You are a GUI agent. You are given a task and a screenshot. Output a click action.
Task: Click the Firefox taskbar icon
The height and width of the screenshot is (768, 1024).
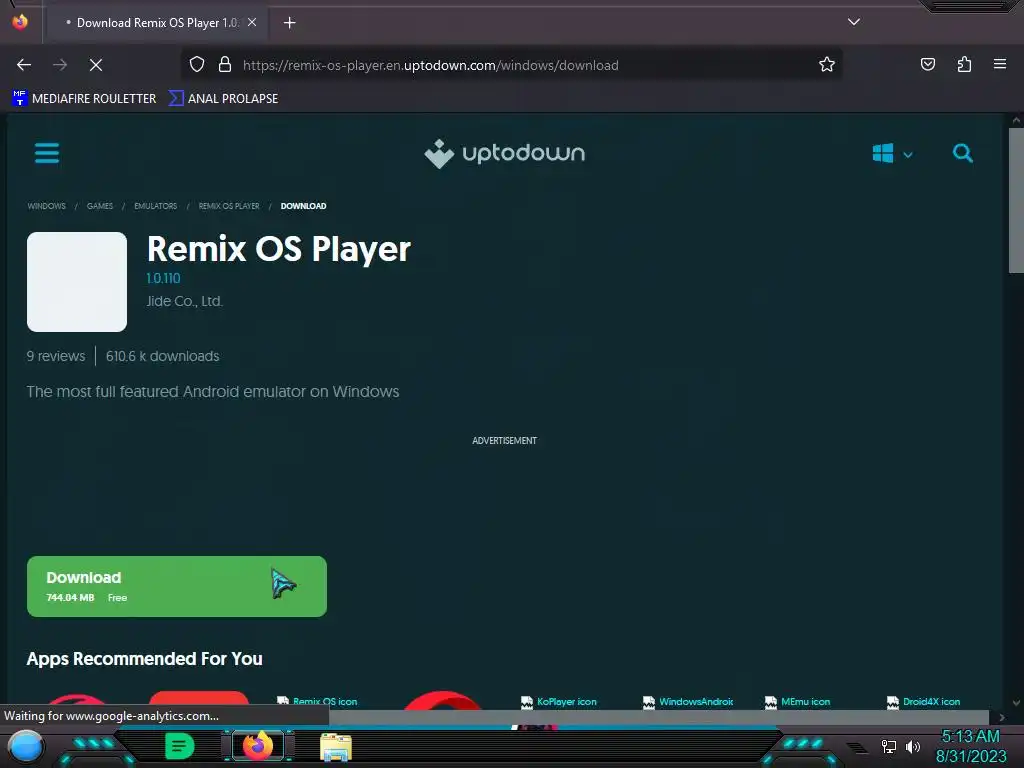tap(257, 746)
